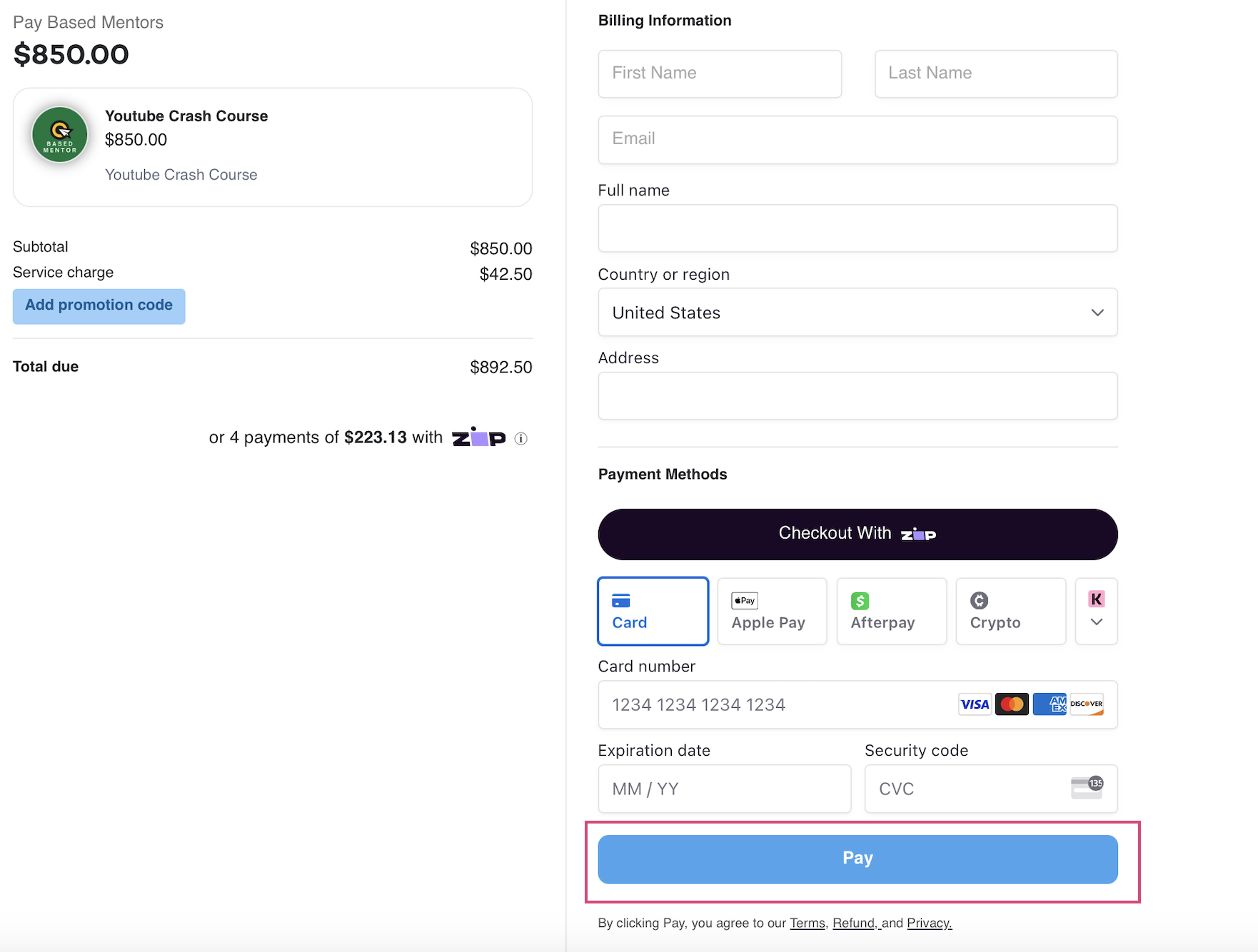Click the Zip logo in payments text
Viewport: 1258px width, 952px height.
tap(478, 437)
